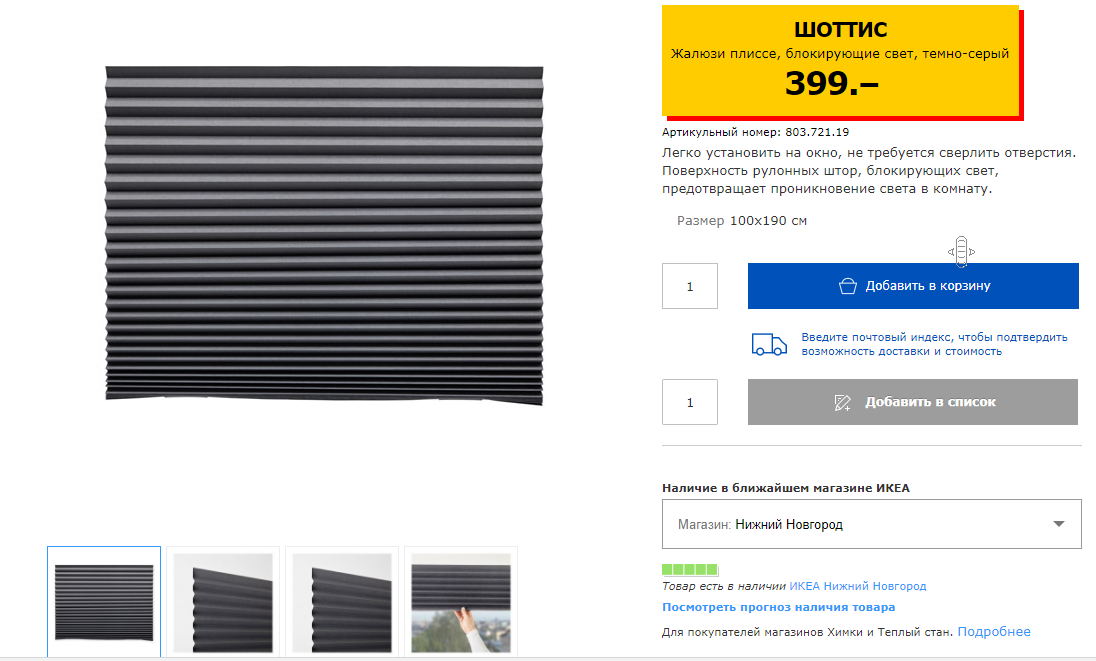Select the third thumbnail of the blinds
Viewport: 1096px width, 661px height.
(x=342, y=602)
